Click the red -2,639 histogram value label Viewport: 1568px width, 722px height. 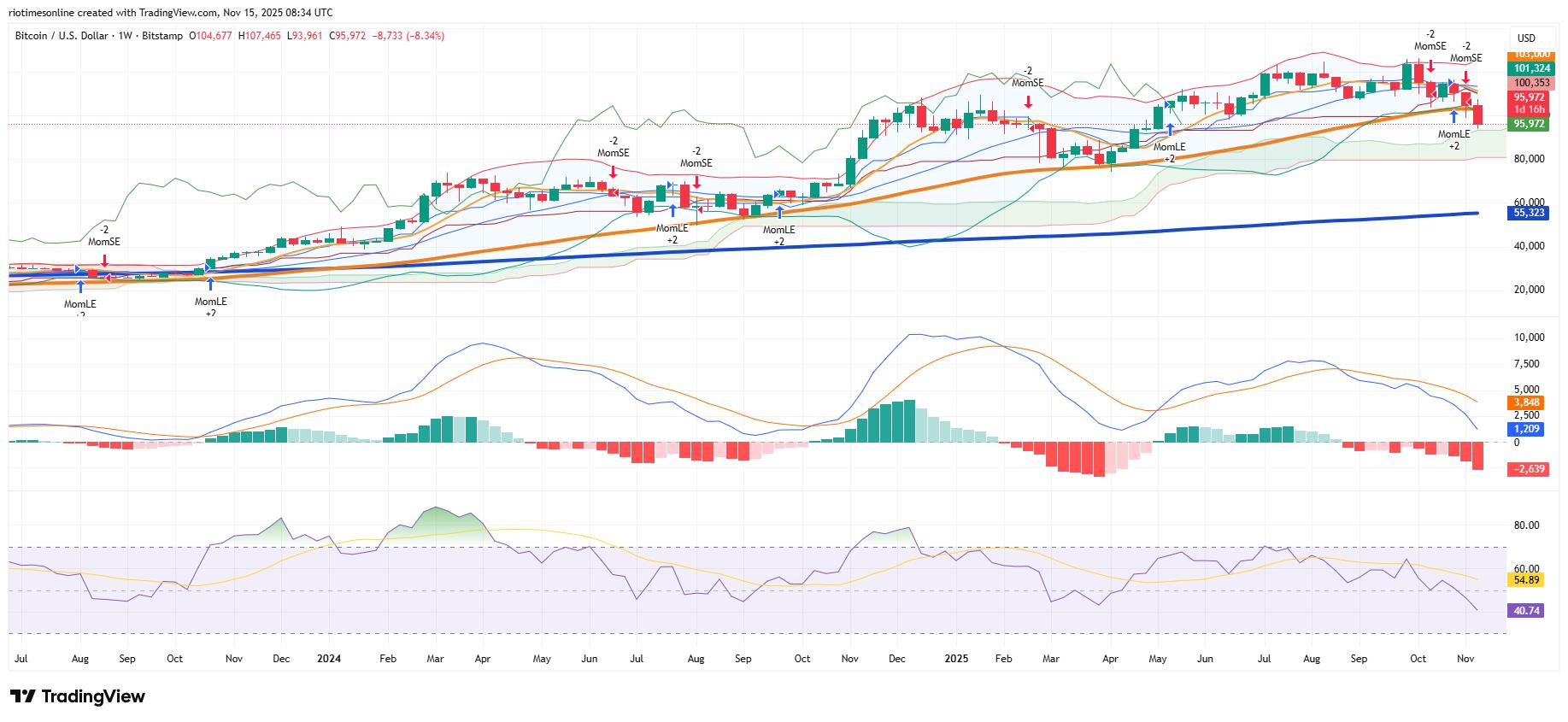click(x=1530, y=469)
